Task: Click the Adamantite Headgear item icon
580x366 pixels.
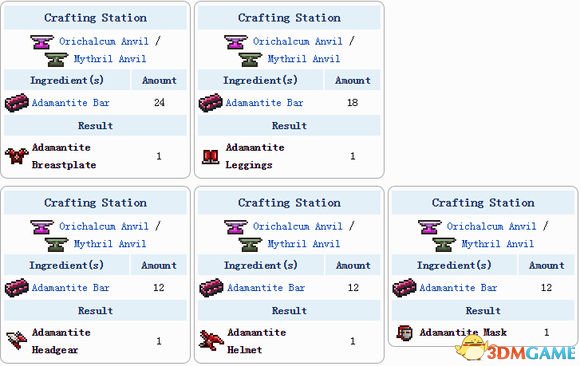Action: pos(17,341)
